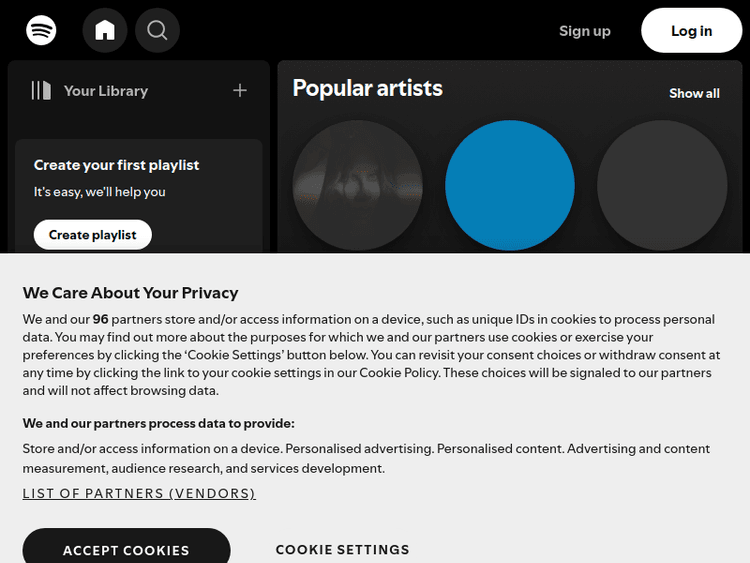
Task: Open search with magnifying glass icon
Action: tap(157, 30)
